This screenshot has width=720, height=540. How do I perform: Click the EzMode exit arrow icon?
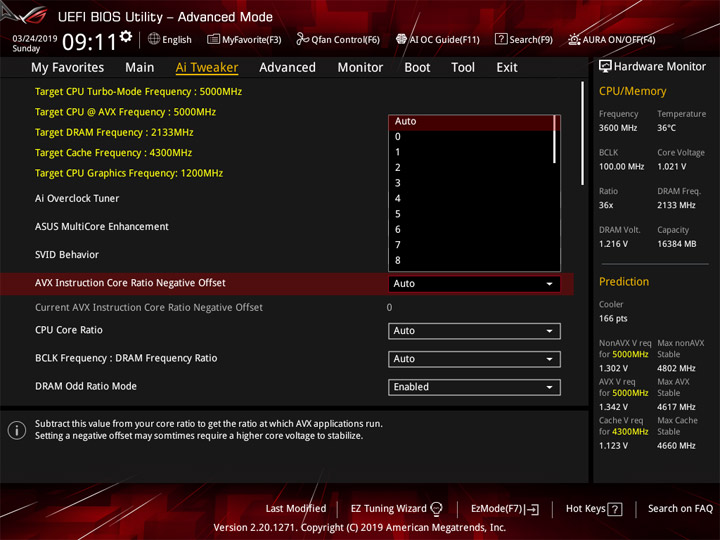pyautogui.click(x=532, y=509)
